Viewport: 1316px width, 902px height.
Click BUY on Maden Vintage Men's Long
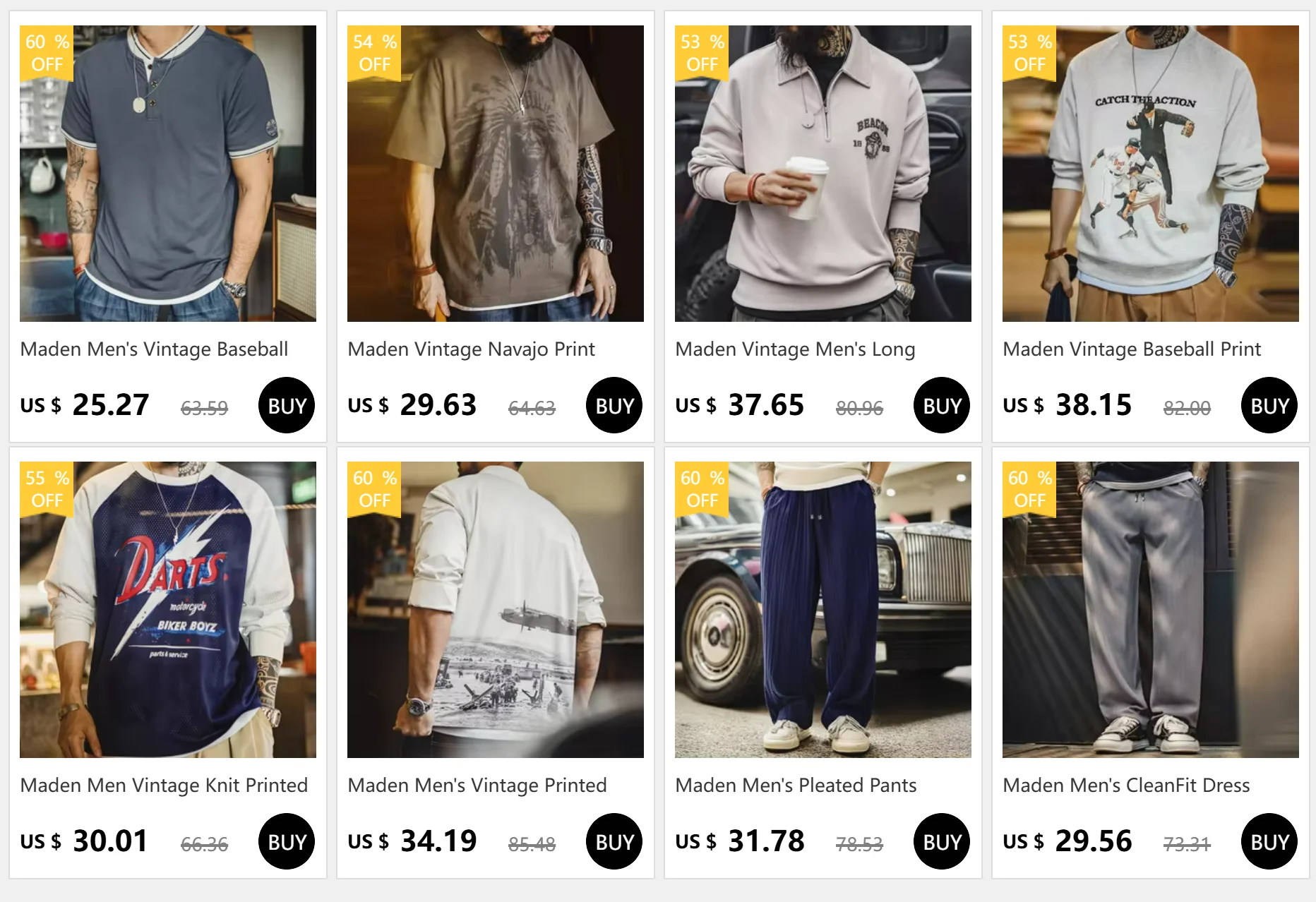pyautogui.click(x=942, y=405)
